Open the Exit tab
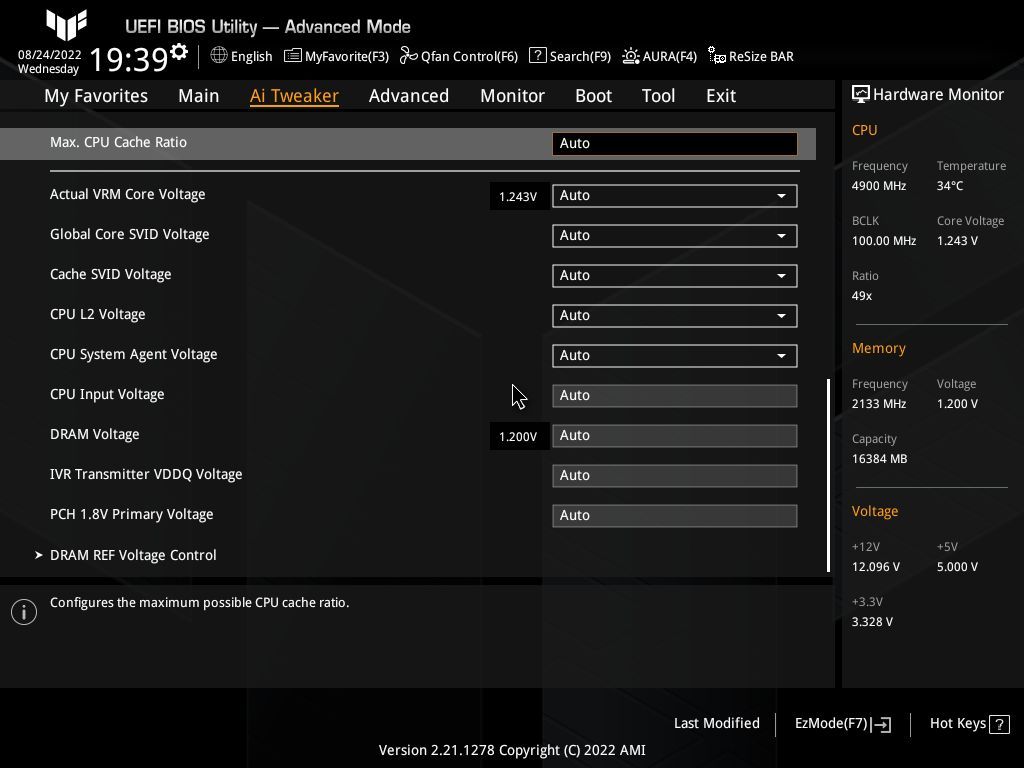Screen dimensions: 1024x768 721,95
